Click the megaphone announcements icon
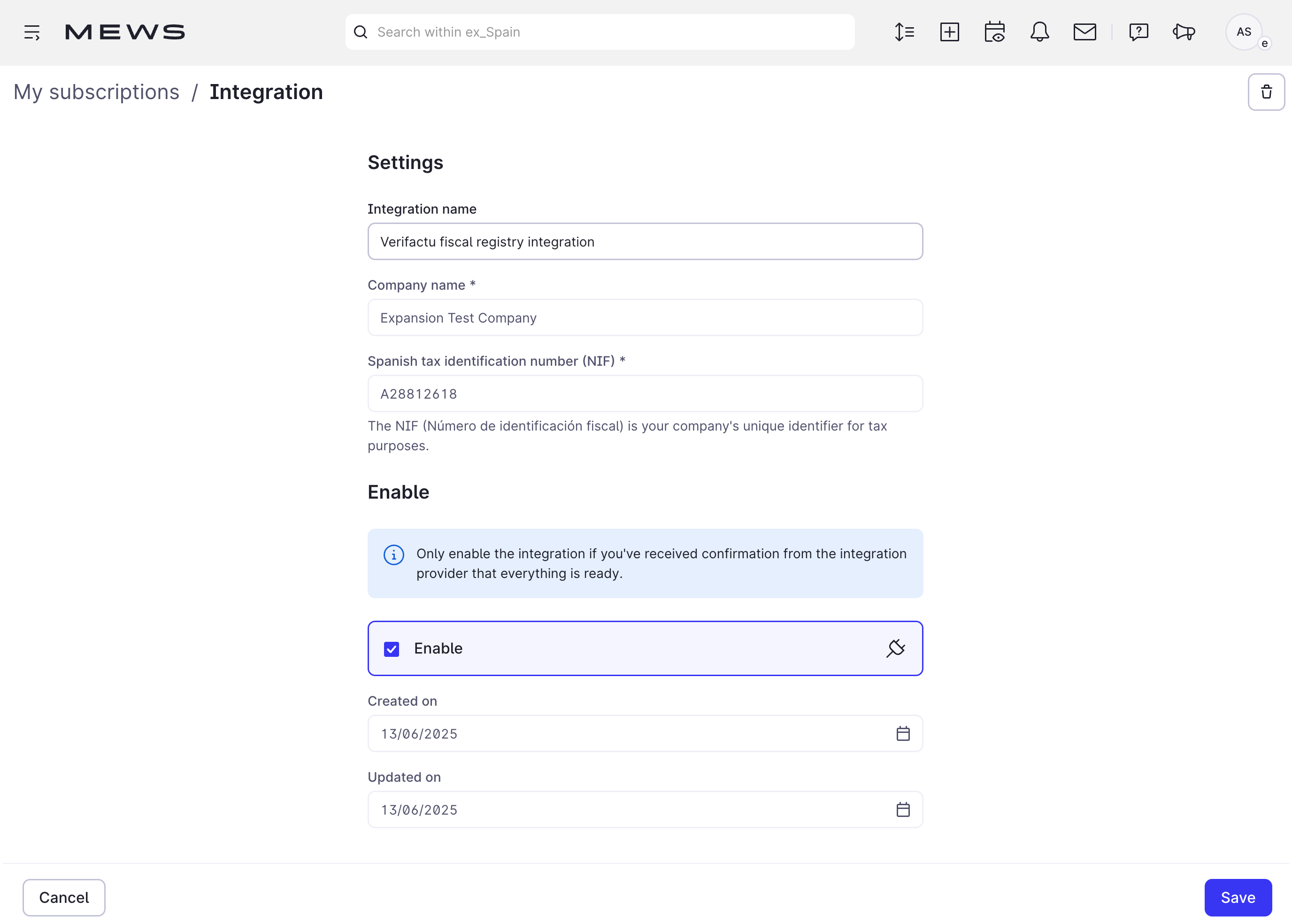Viewport: 1292px width, 924px height. pyautogui.click(x=1184, y=32)
